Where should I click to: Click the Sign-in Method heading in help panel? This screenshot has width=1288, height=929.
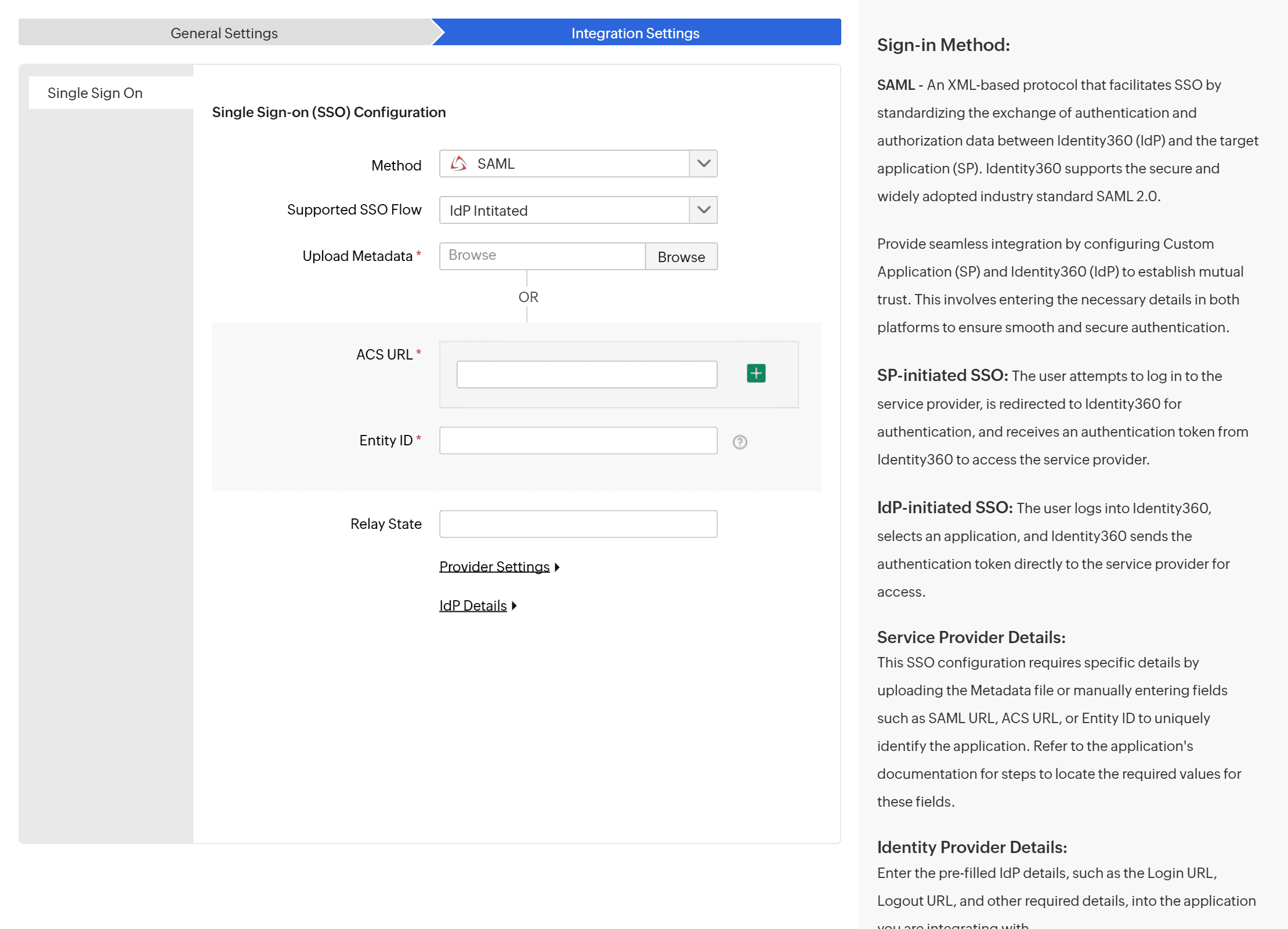click(943, 45)
